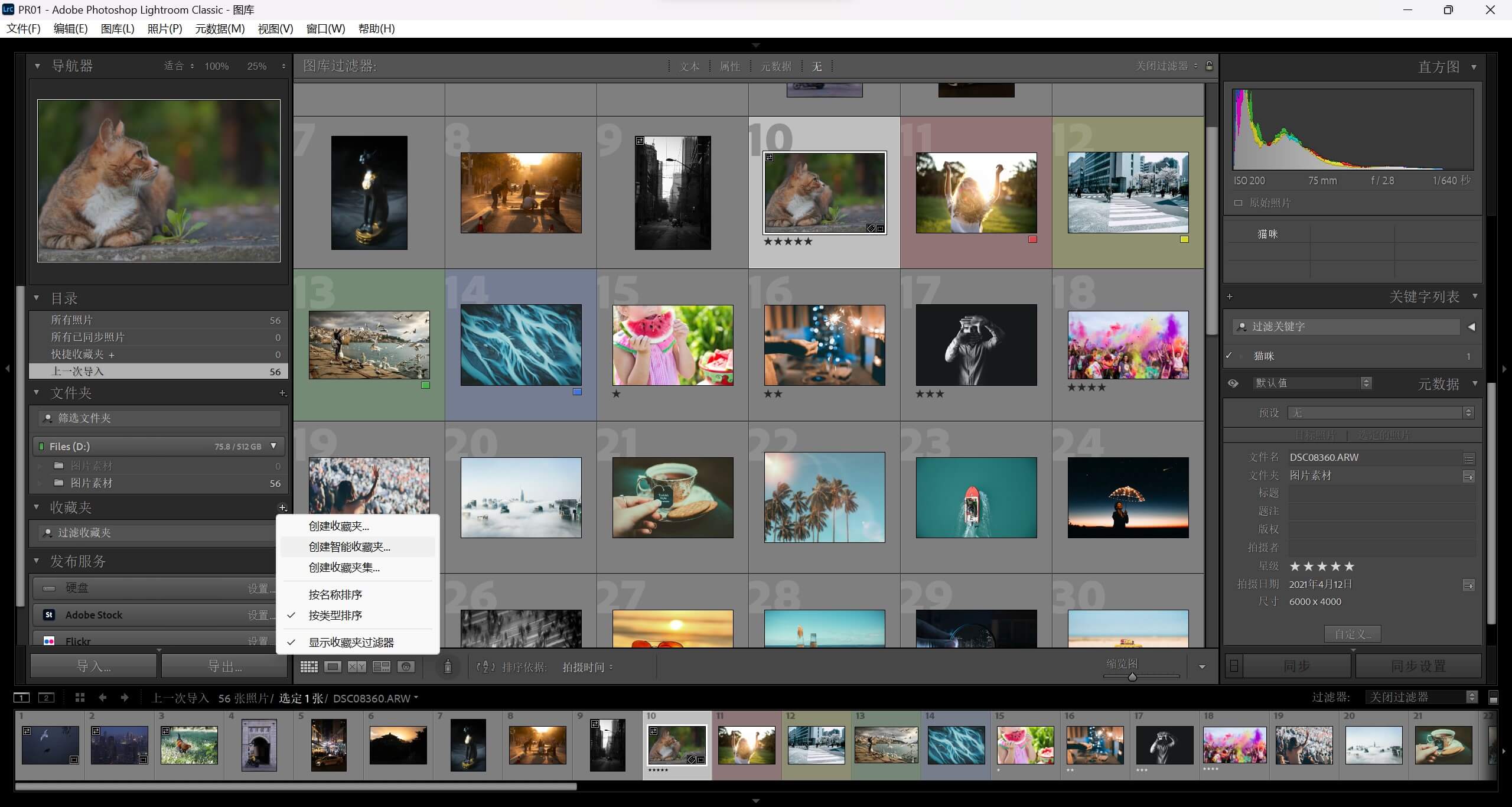Open 元数据(M) menu
This screenshot has width=1512, height=807.
(220, 28)
